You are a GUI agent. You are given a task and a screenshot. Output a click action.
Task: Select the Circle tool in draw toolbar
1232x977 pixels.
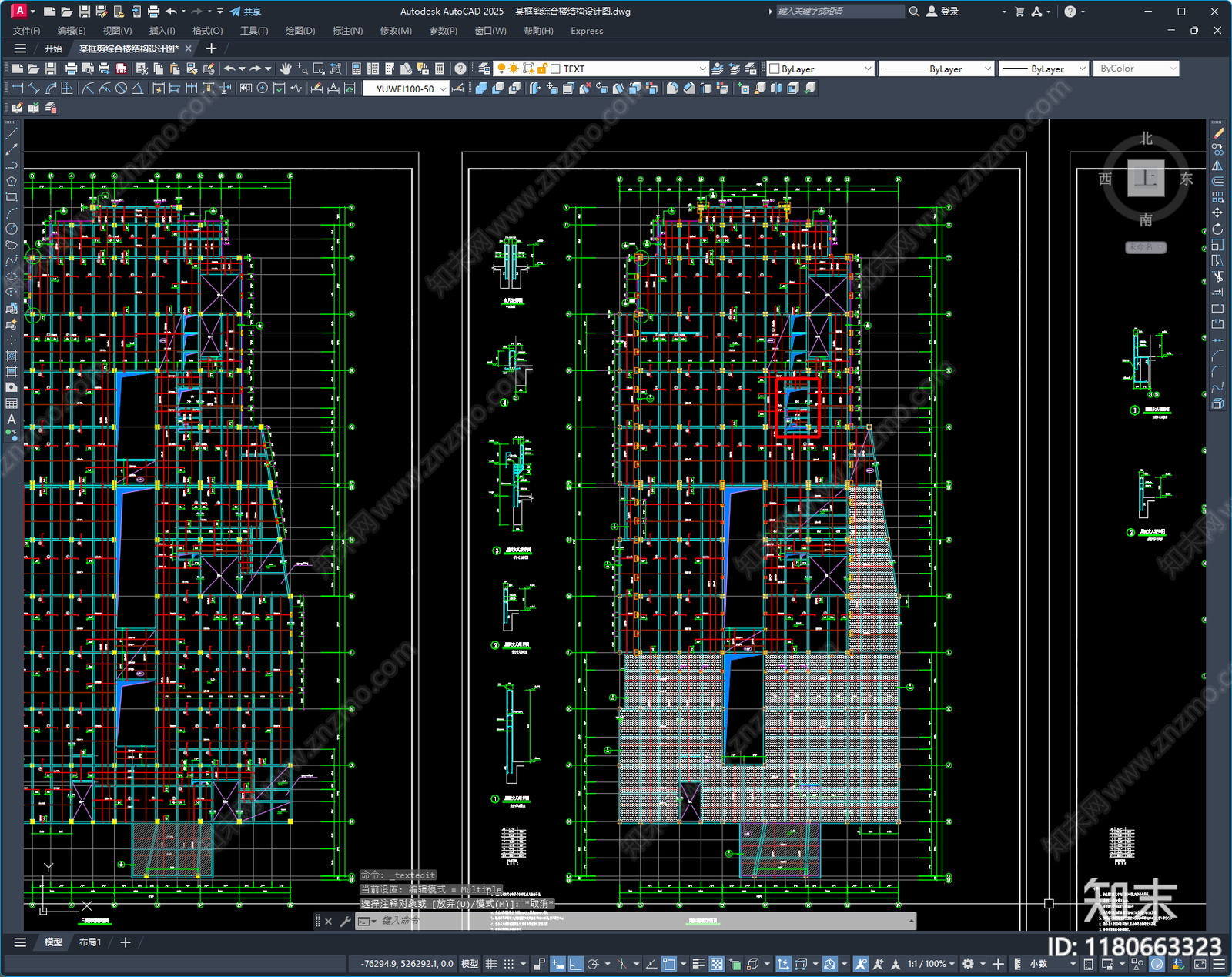coord(12,229)
